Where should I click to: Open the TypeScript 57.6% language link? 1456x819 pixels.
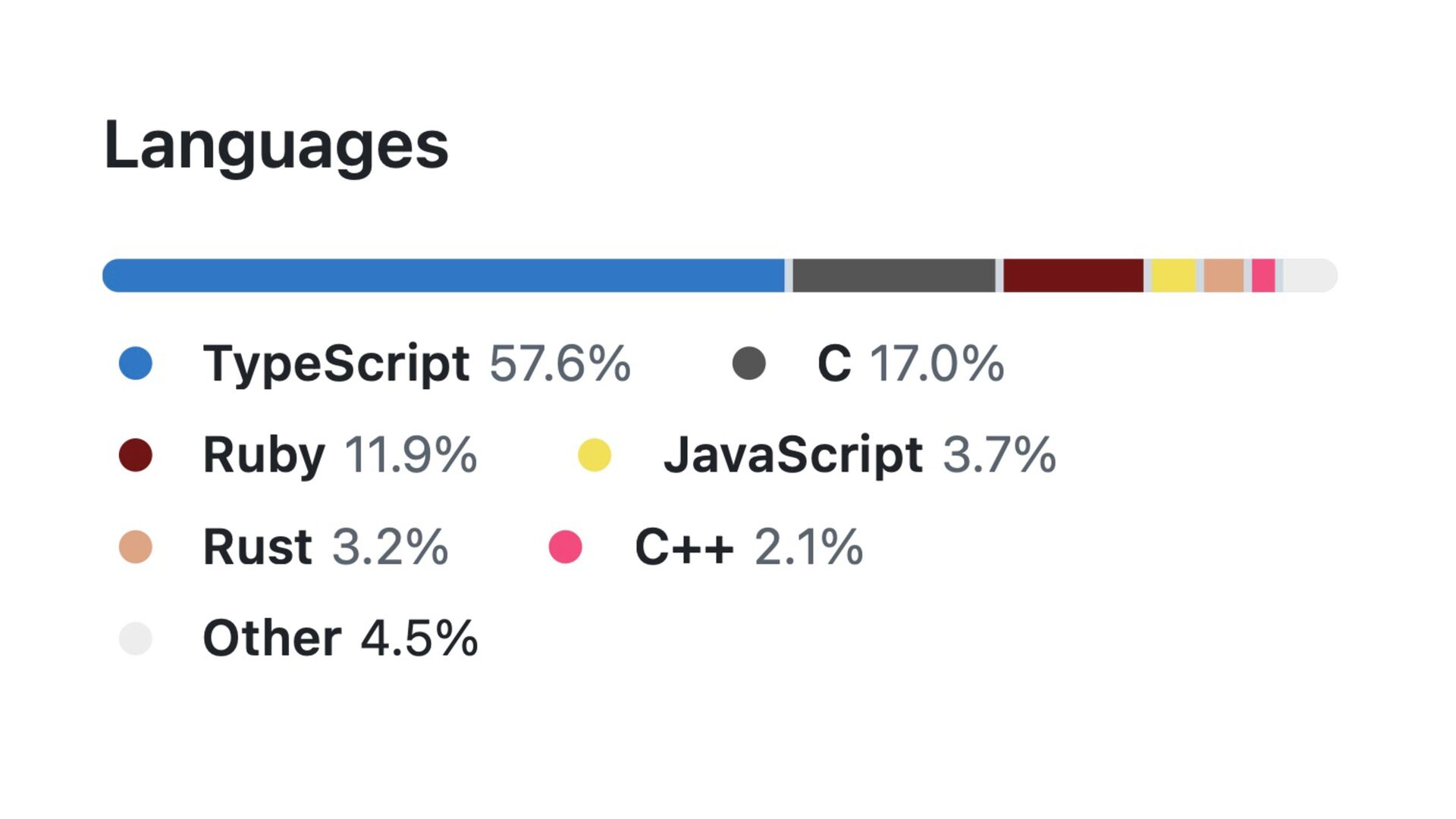[x=416, y=363]
